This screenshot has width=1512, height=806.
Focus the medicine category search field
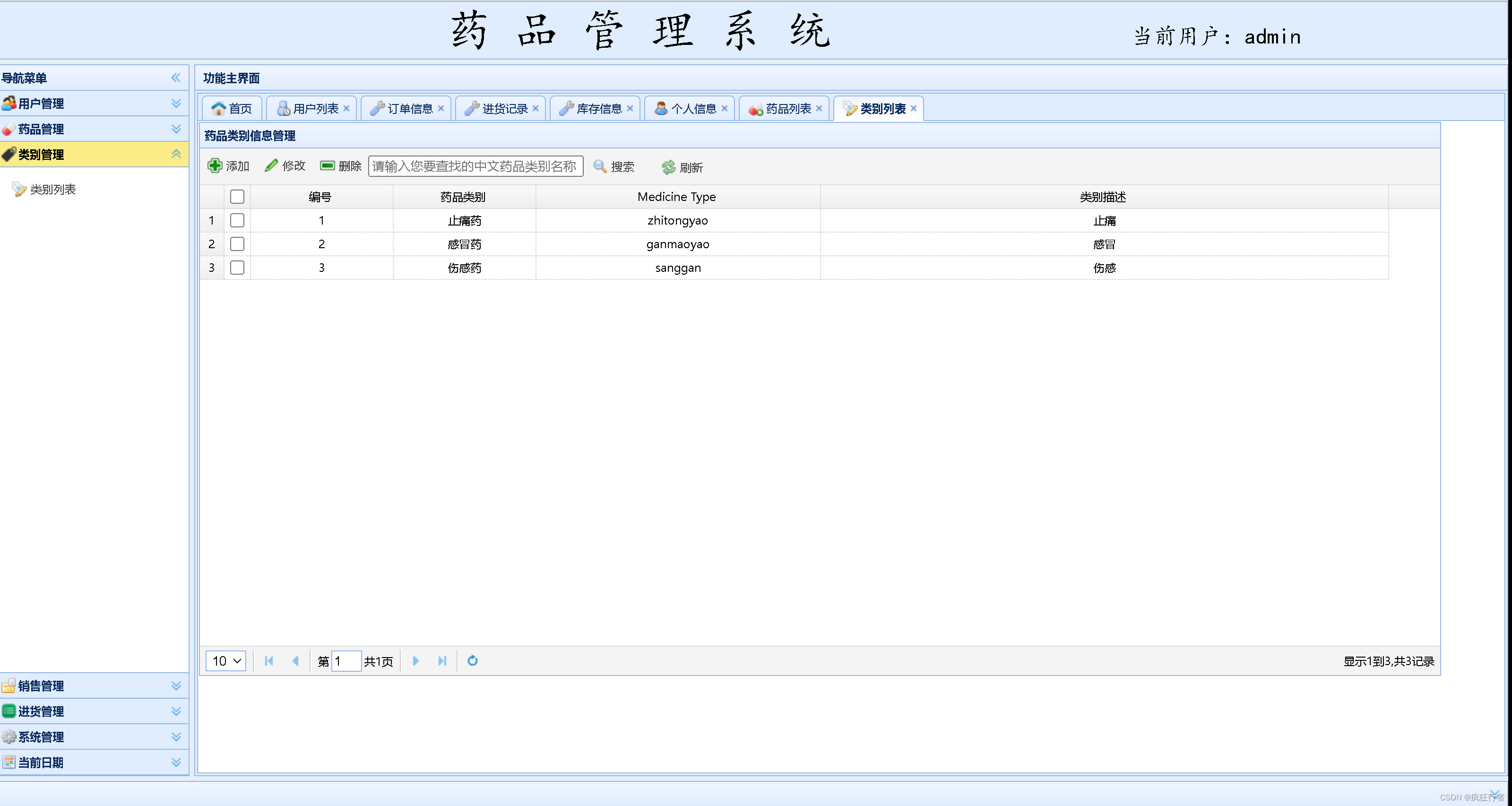[x=475, y=166]
